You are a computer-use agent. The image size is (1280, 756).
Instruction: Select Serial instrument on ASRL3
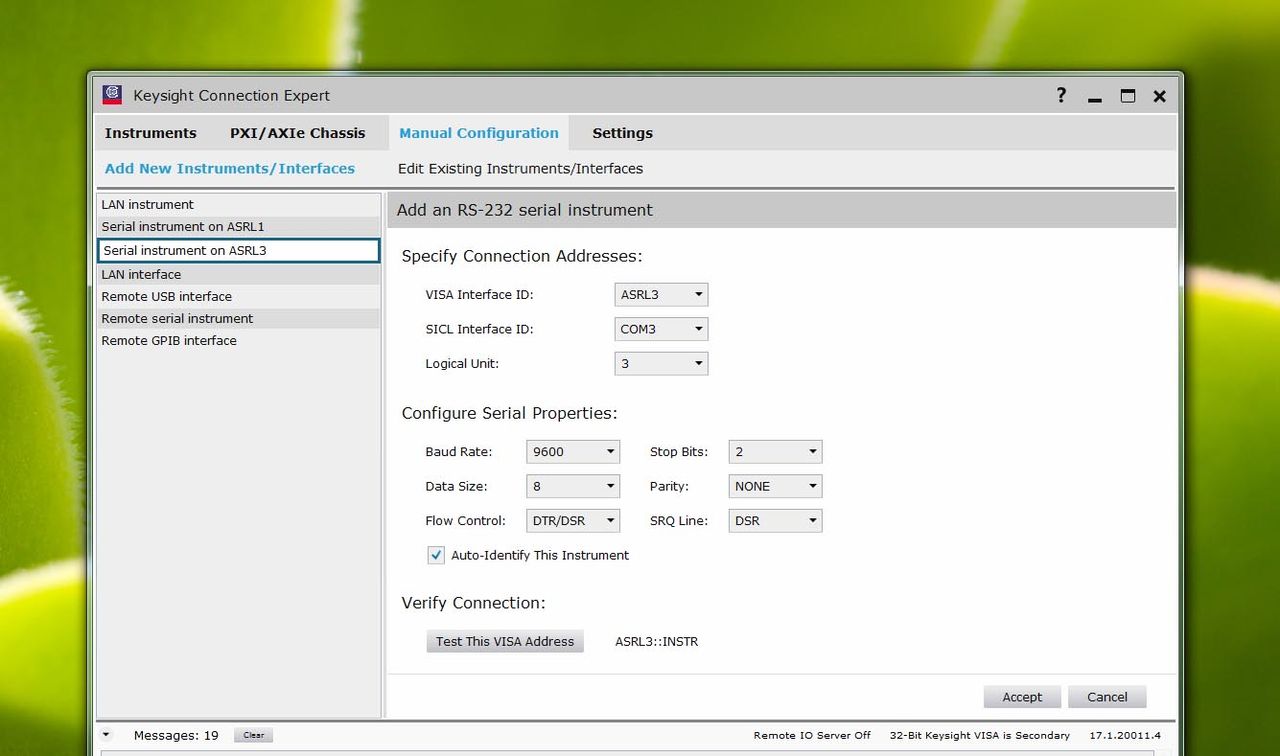click(238, 250)
